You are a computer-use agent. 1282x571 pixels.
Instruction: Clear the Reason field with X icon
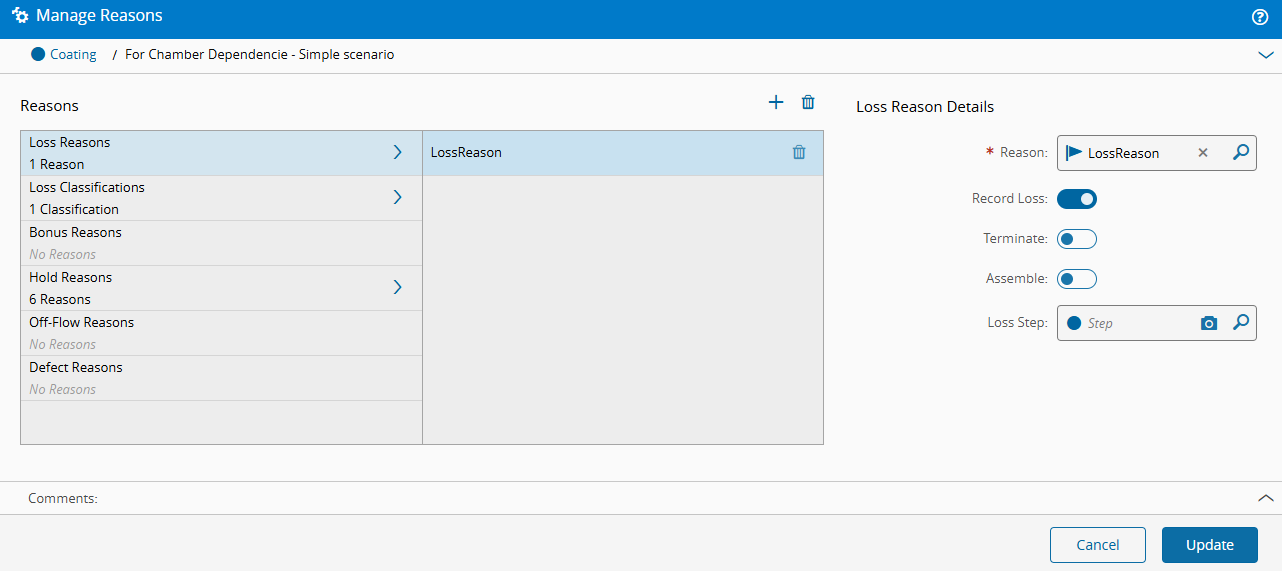pos(1203,153)
